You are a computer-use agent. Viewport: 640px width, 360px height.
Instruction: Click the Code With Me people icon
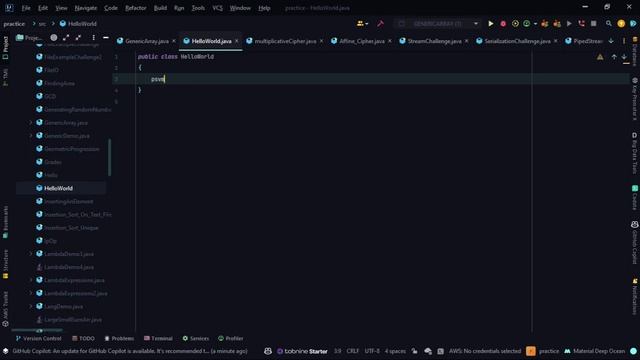(x=360, y=24)
